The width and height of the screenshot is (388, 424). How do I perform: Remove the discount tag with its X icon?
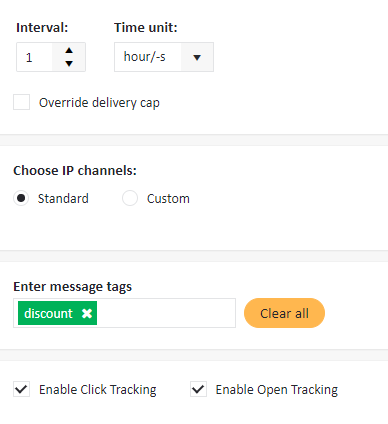tap(87, 313)
